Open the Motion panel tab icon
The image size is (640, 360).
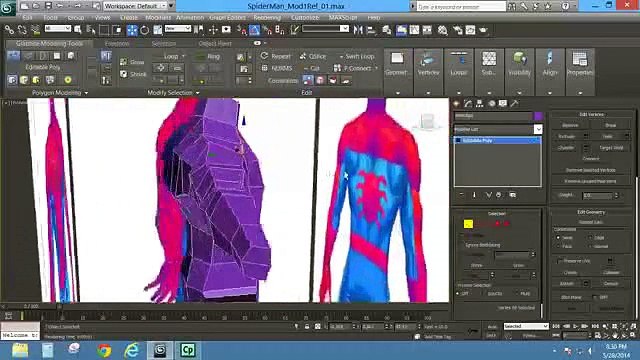coord(491,104)
